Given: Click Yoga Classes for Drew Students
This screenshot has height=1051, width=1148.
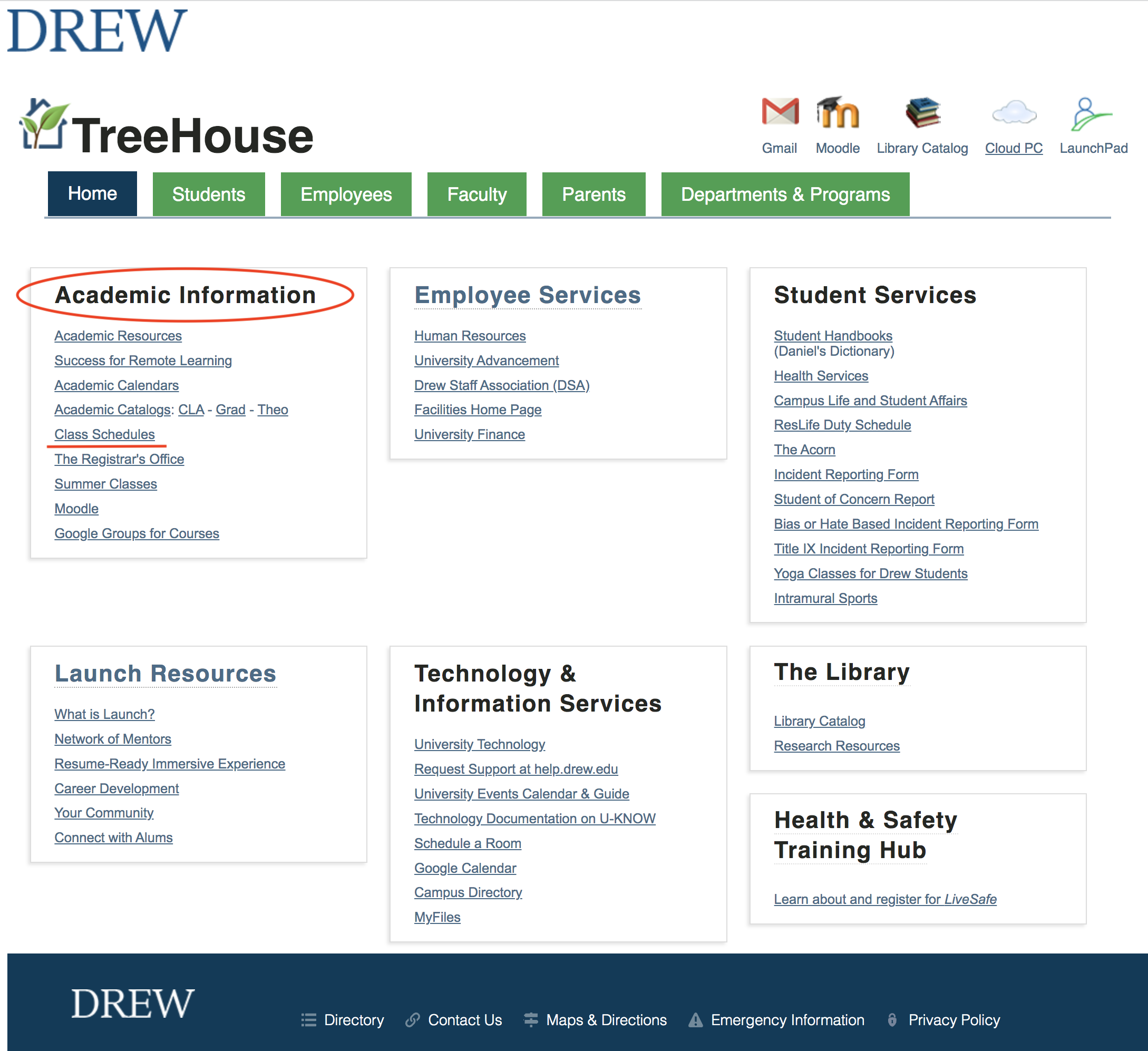Looking at the screenshot, I should [x=870, y=573].
